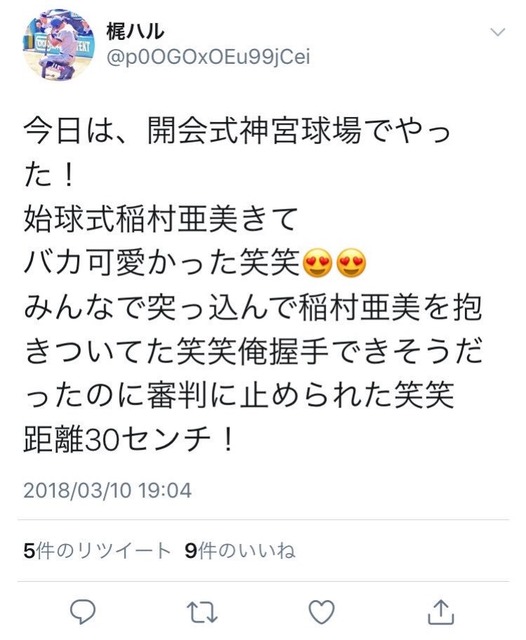The height and width of the screenshot is (640, 526).
Task: Retweet this post using the retweet icon
Action: [x=202, y=612]
